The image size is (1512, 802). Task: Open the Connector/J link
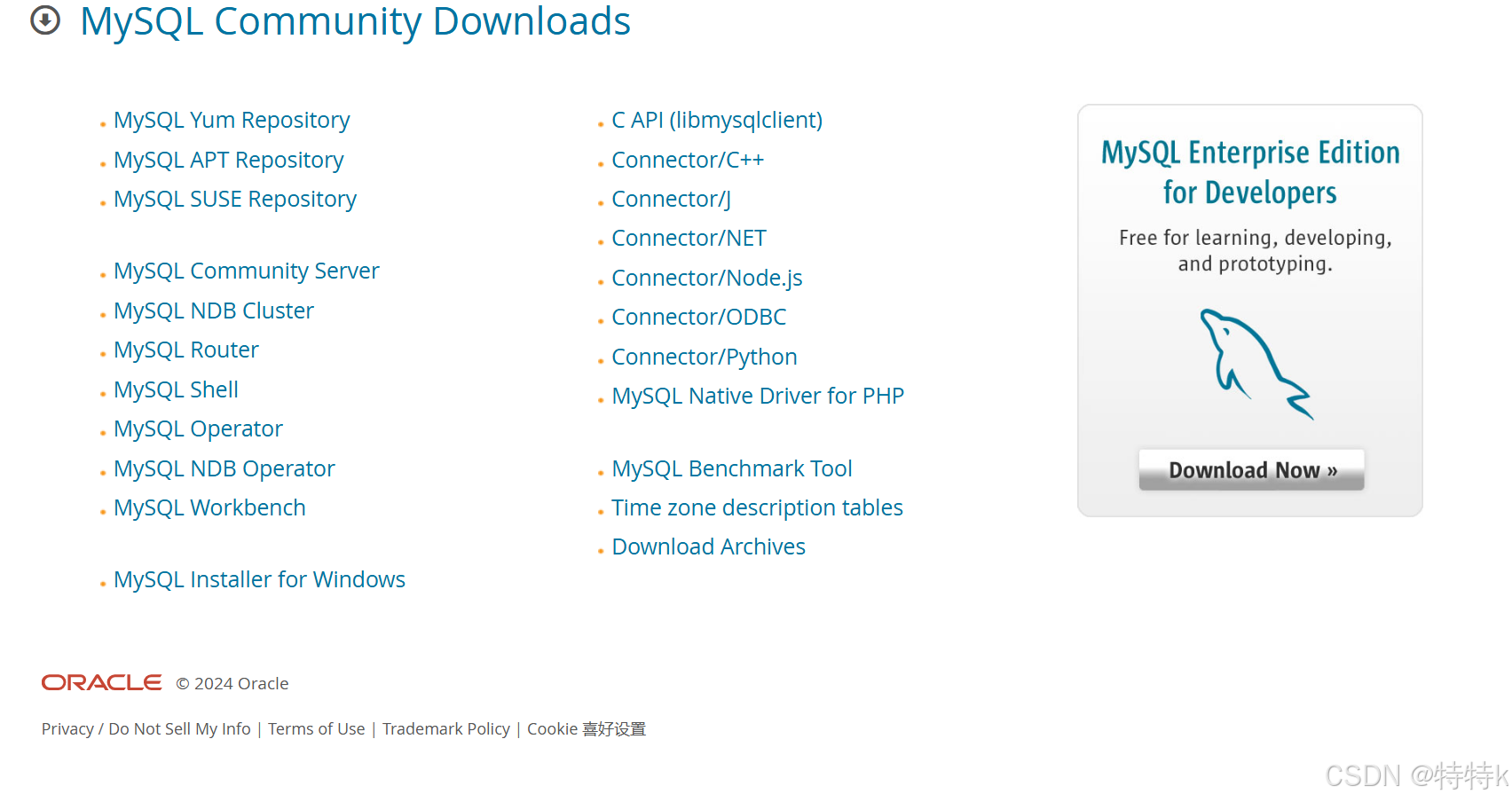coord(672,199)
